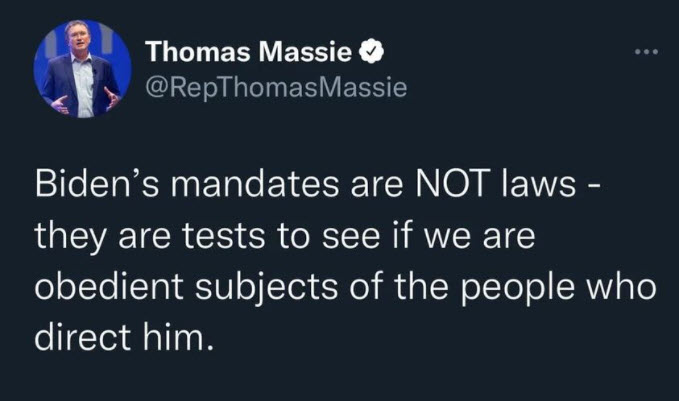Click the hyphen after the word laws
This screenshot has width=679, height=401.
tap(592, 187)
